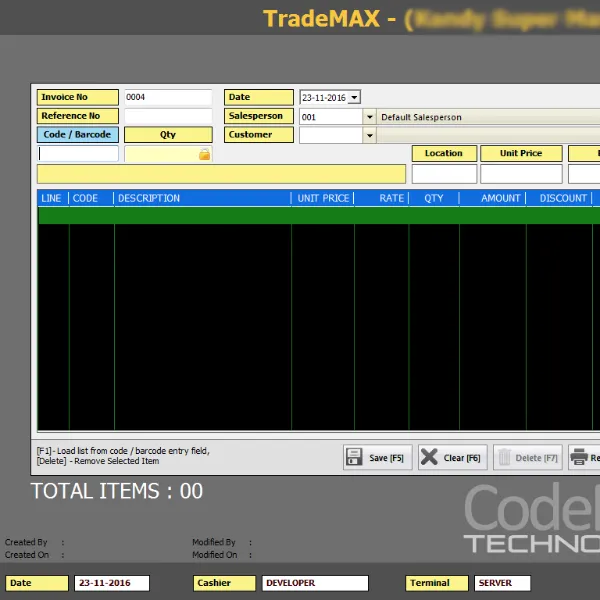Click the Modified By text

coord(214,542)
